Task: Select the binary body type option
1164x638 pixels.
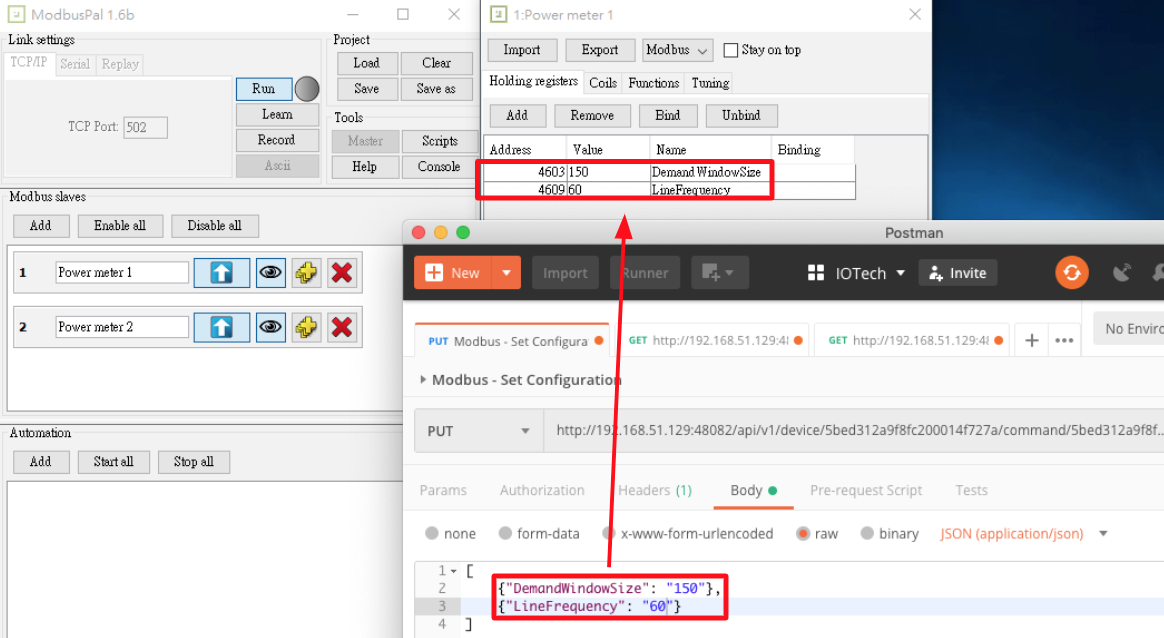Action: tap(867, 534)
